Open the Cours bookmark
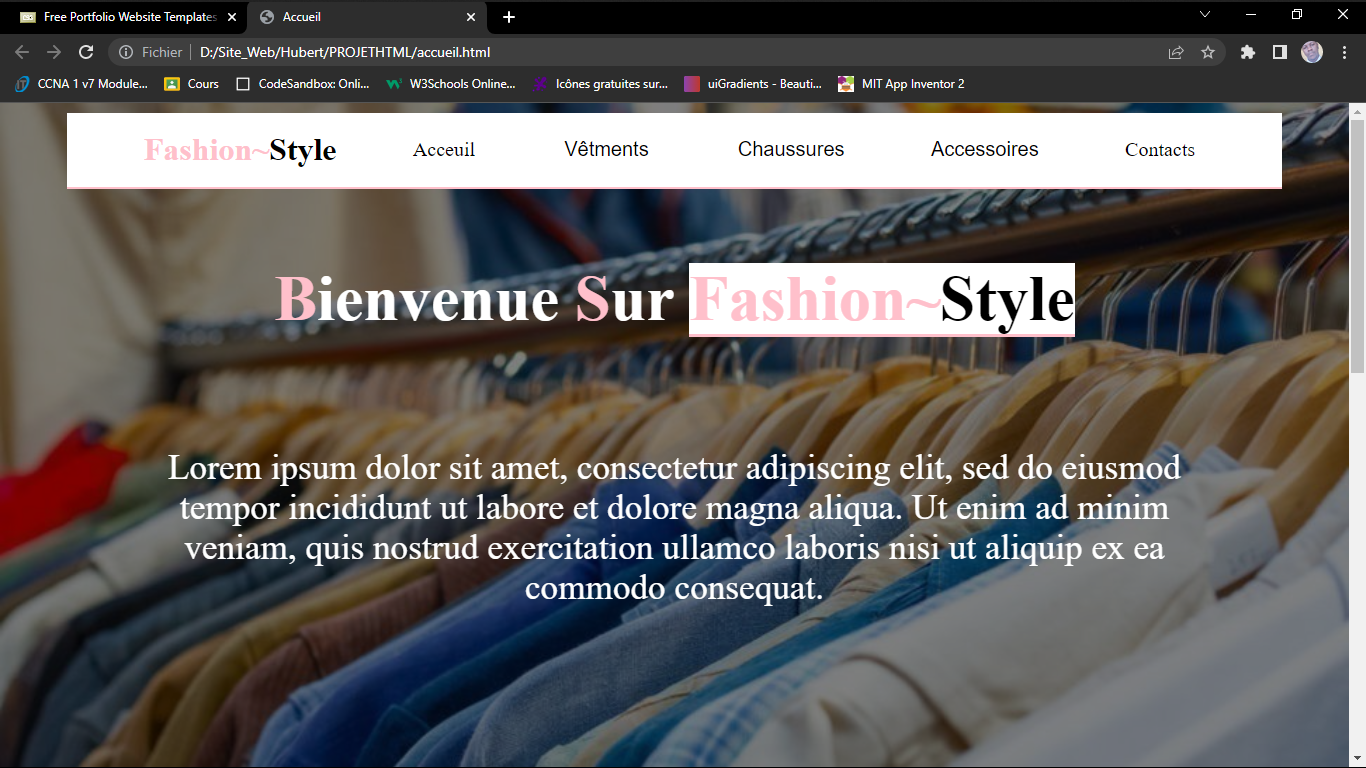This screenshot has width=1366, height=768. point(192,84)
